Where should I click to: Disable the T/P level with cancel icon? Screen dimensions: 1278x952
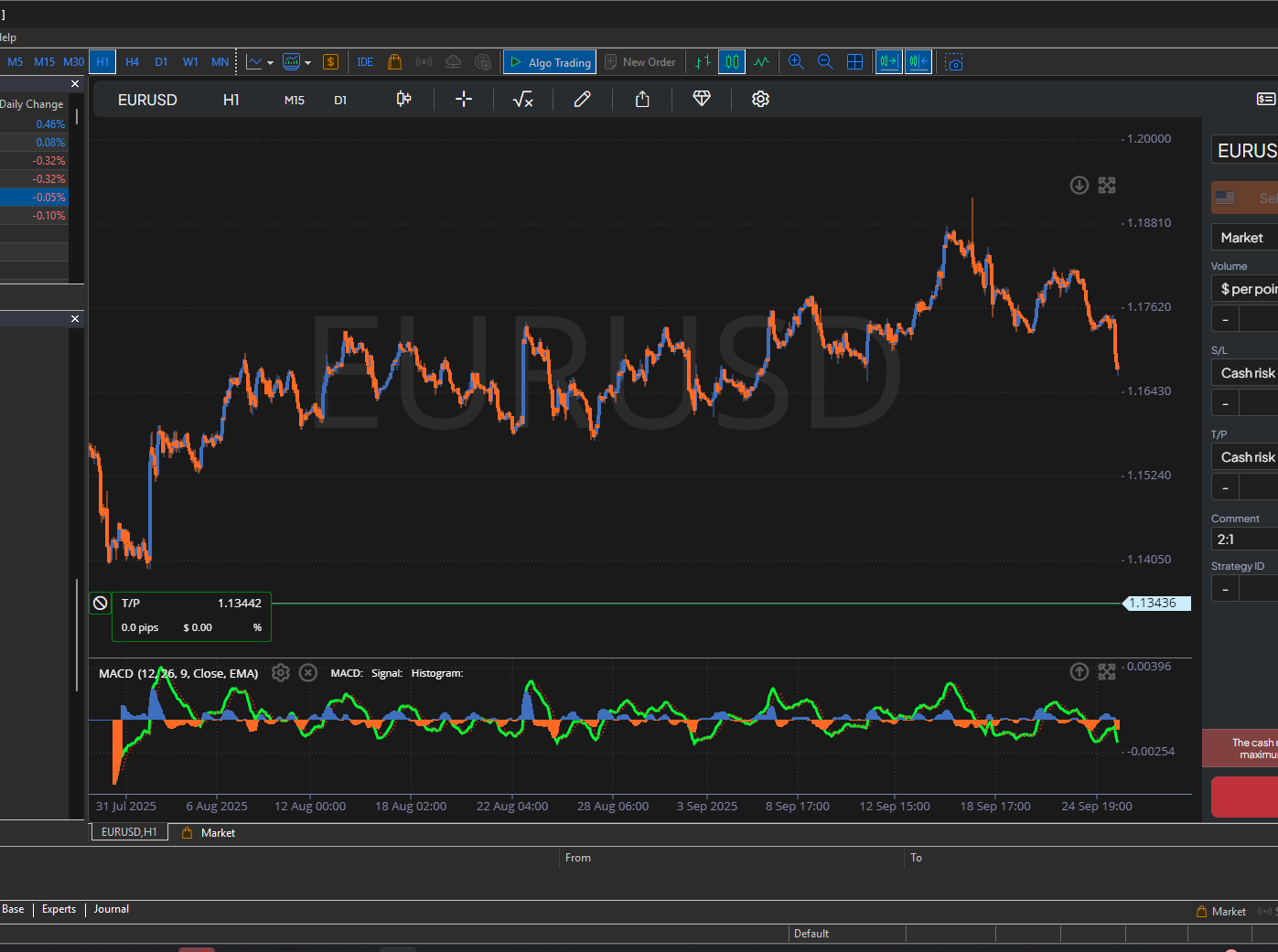tap(101, 604)
